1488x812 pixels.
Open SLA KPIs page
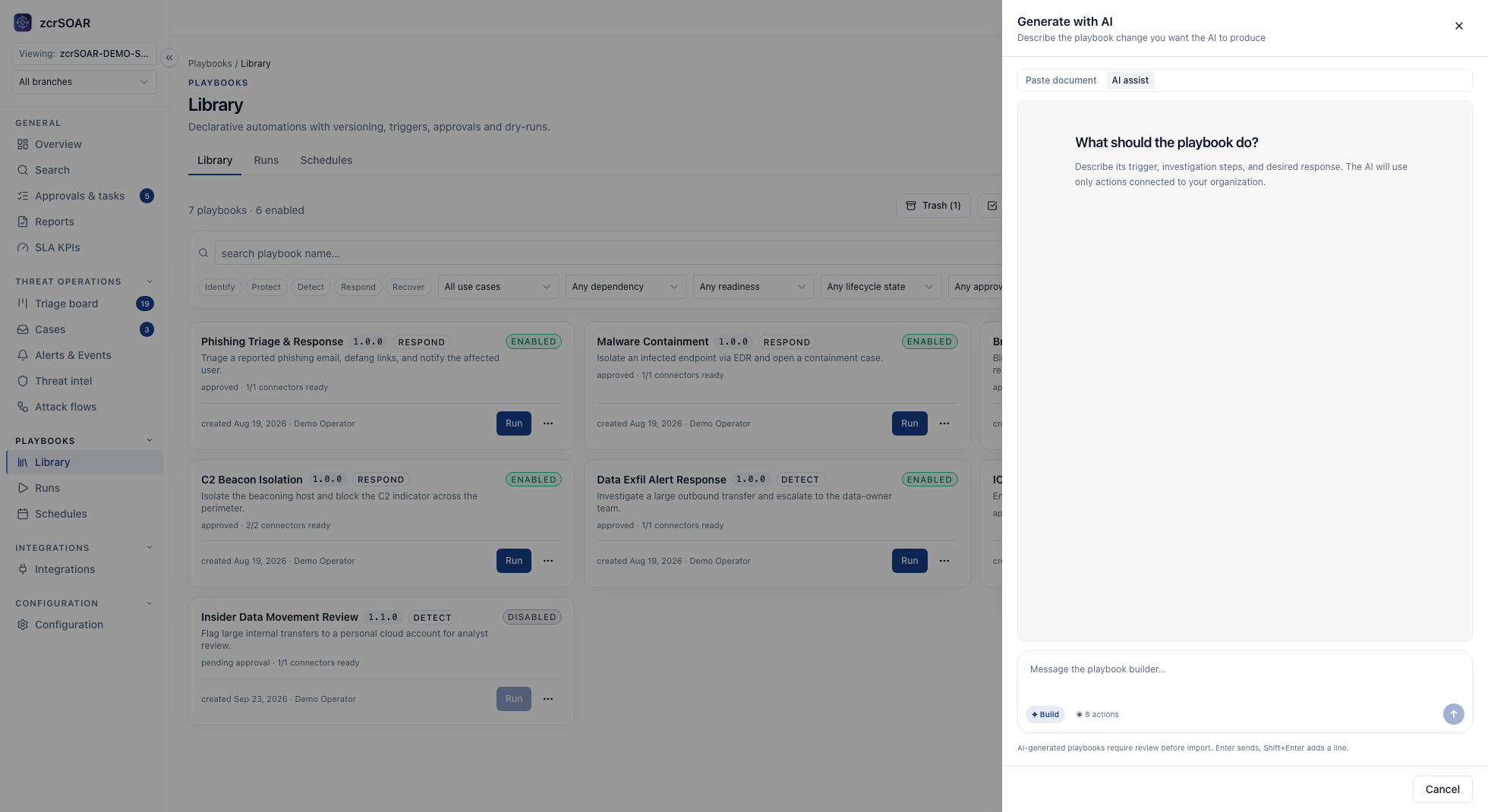pos(84,247)
